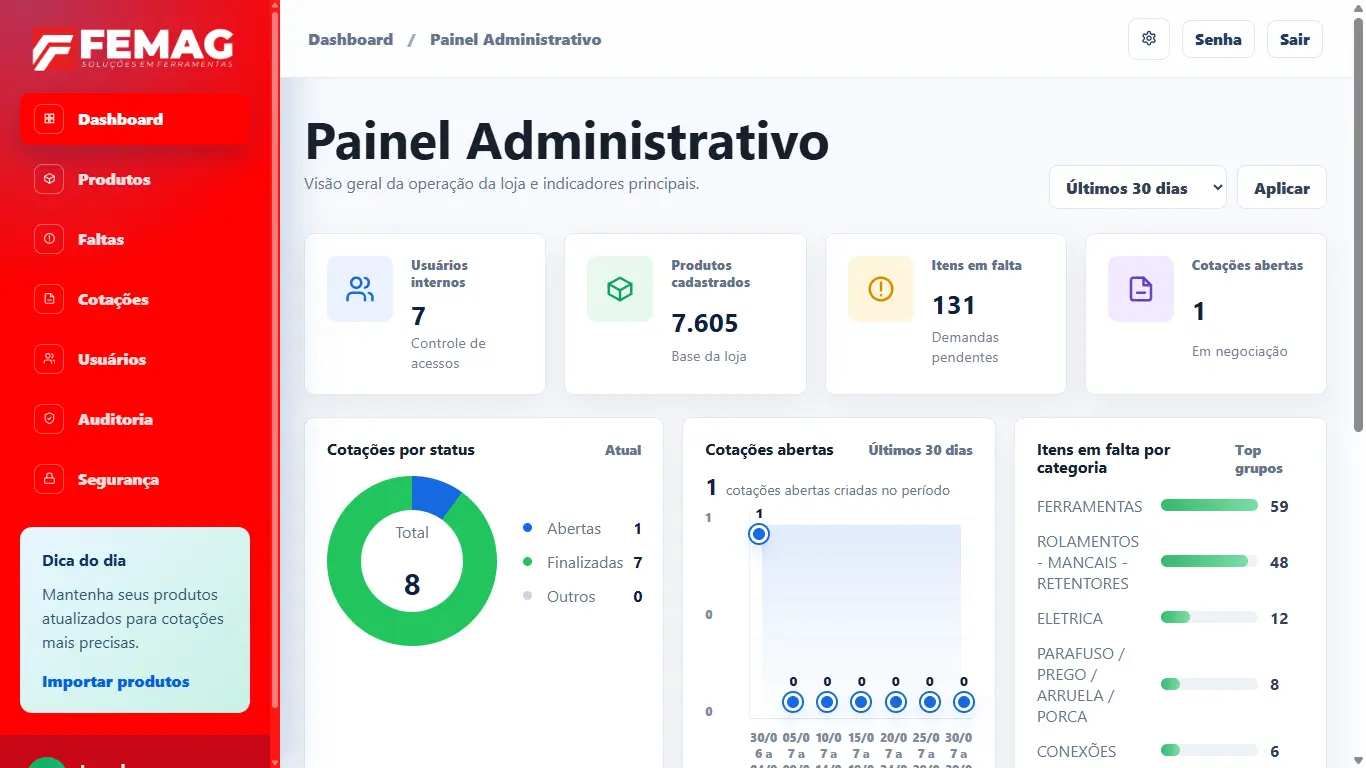Click the Faltas alert icon in sidebar
Image resolution: width=1366 pixels, height=768 pixels.
pos(49,239)
